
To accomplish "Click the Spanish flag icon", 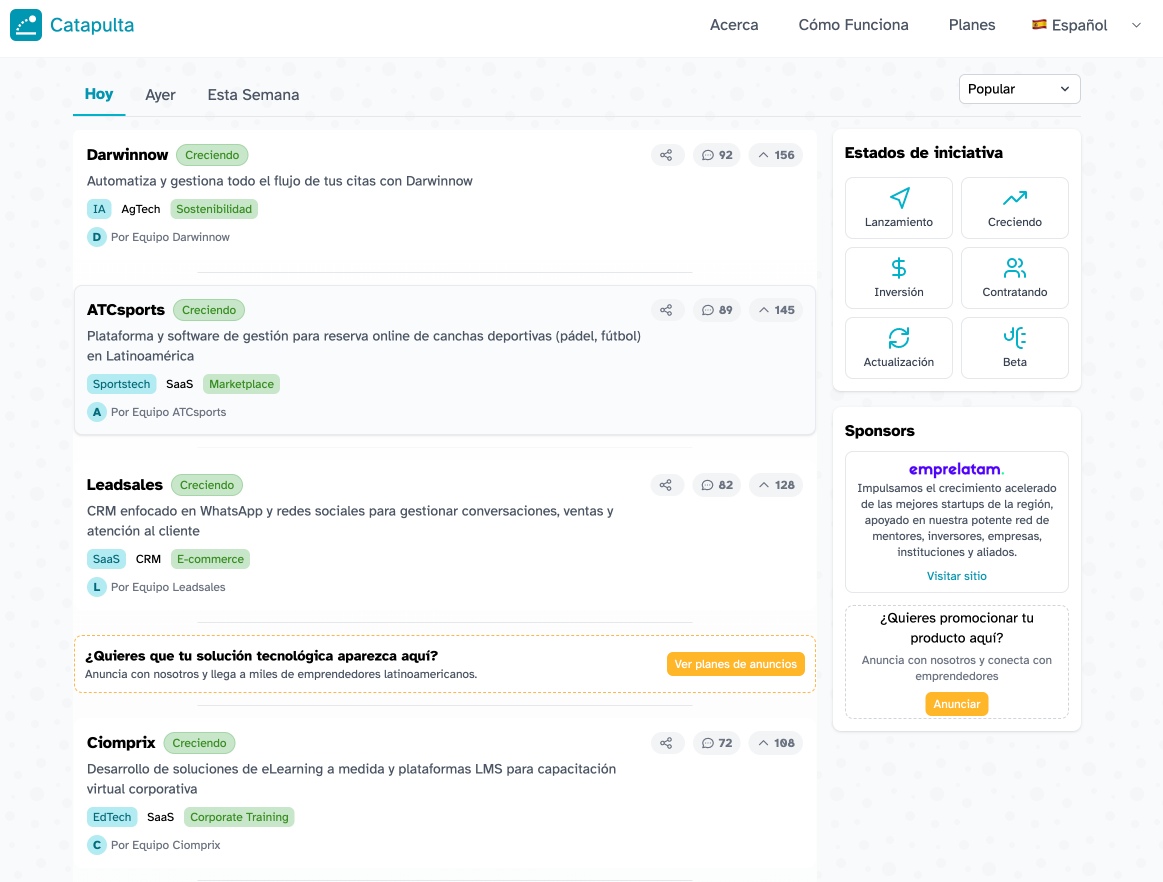I will [x=1039, y=24].
